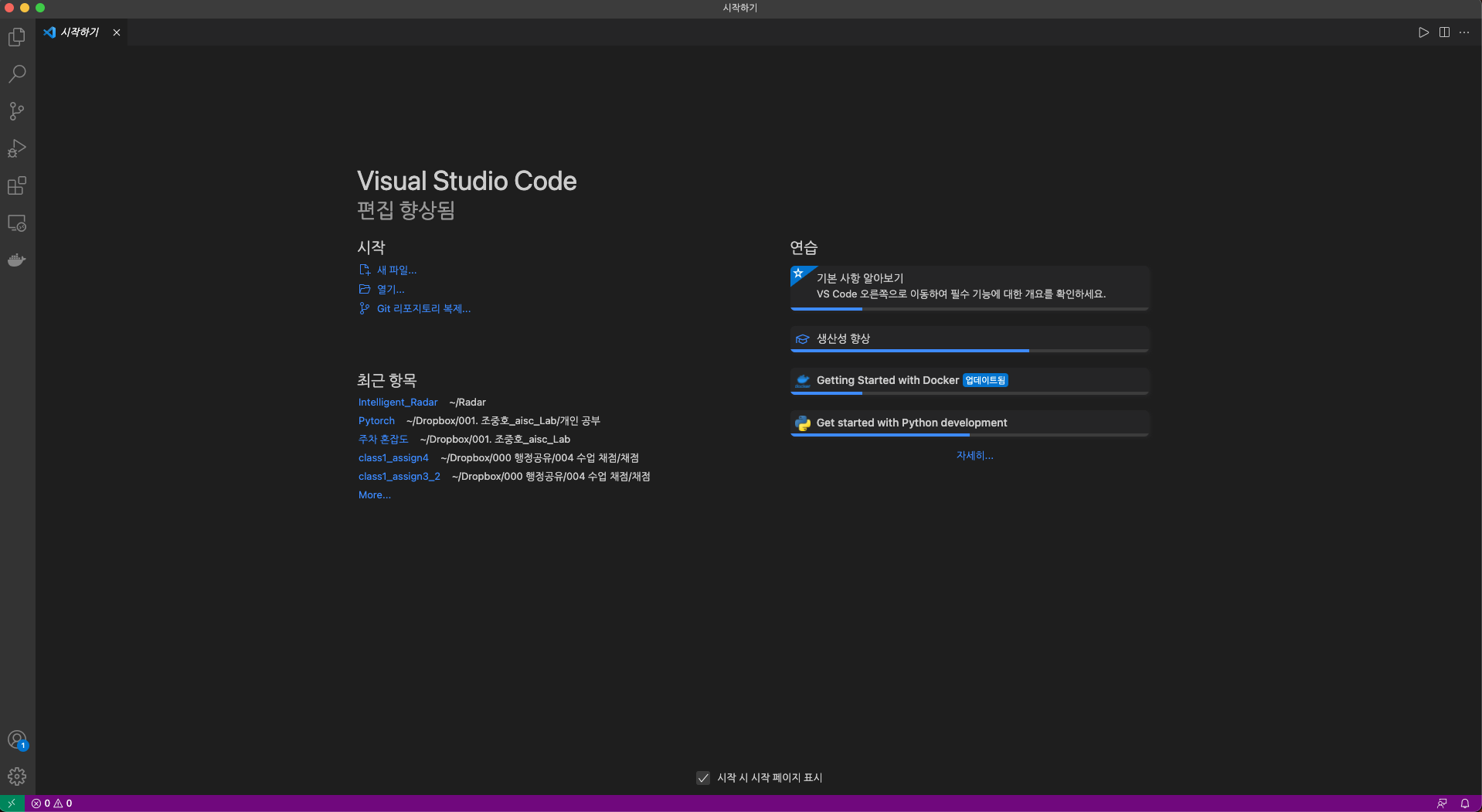Screen dimensions: 1482x812
Task: Open Get started with Python development walkthrough
Action: [970, 423]
